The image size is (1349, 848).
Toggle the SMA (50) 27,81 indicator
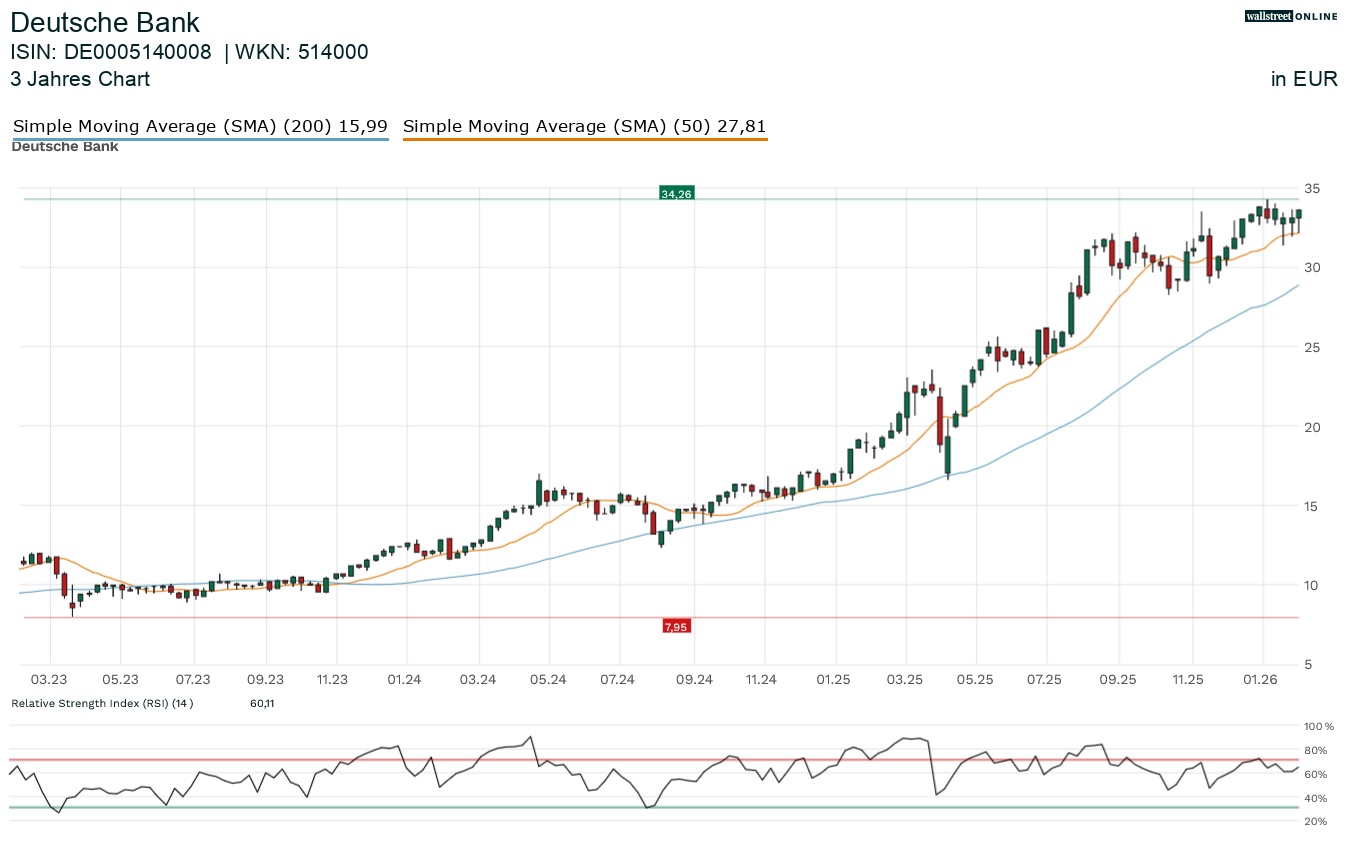click(584, 126)
